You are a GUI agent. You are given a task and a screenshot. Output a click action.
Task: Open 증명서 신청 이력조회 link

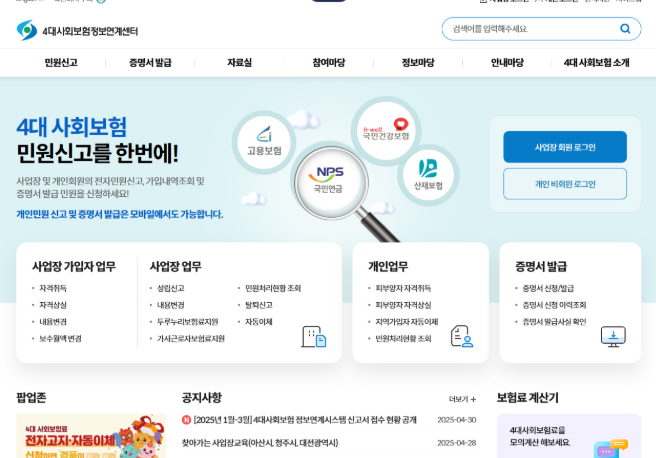coord(554,305)
